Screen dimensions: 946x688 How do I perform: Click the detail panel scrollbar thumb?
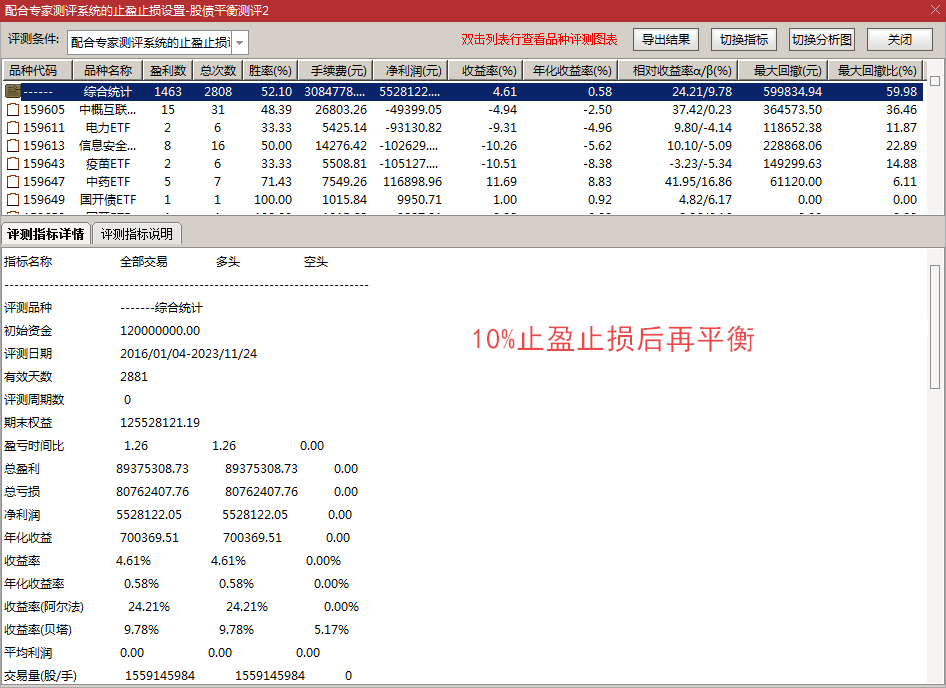point(935,326)
